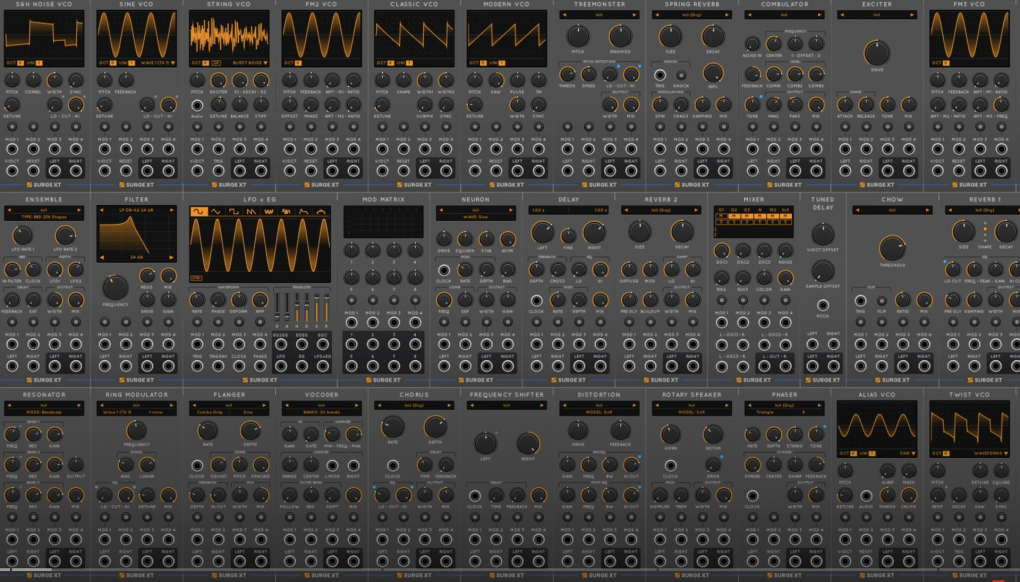Click the Audio input jack on String VCO

coord(197,105)
